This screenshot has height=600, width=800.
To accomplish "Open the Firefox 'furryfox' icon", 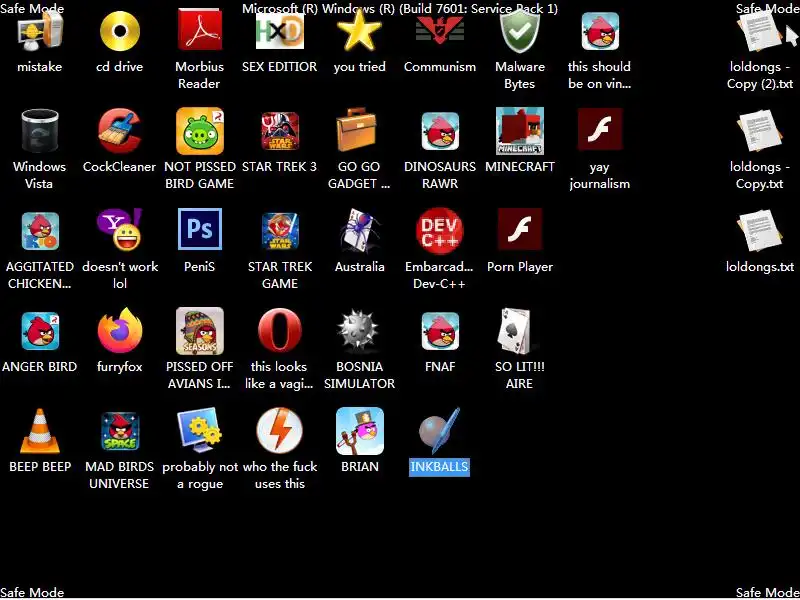I will (x=119, y=330).
